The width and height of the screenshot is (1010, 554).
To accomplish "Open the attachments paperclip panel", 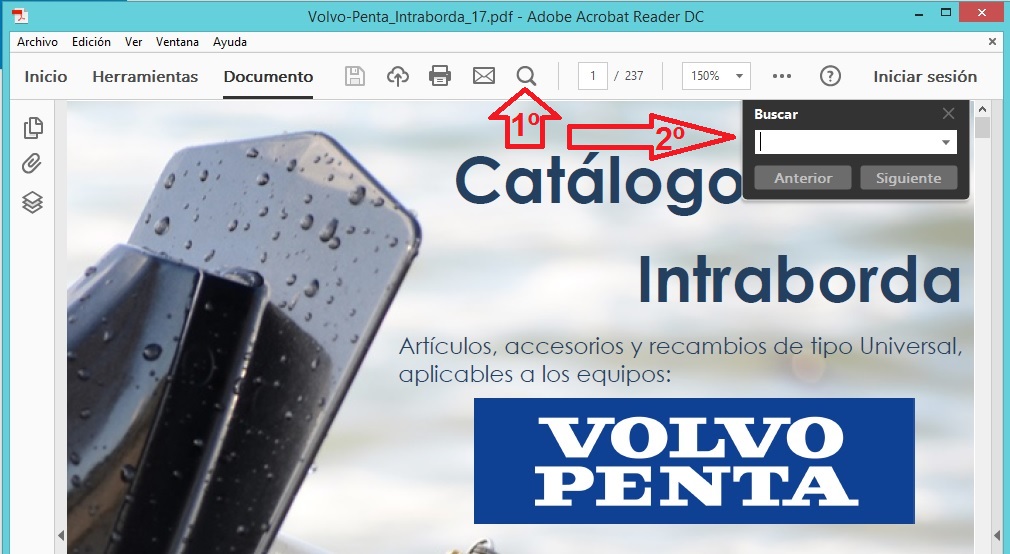I will [x=32, y=164].
